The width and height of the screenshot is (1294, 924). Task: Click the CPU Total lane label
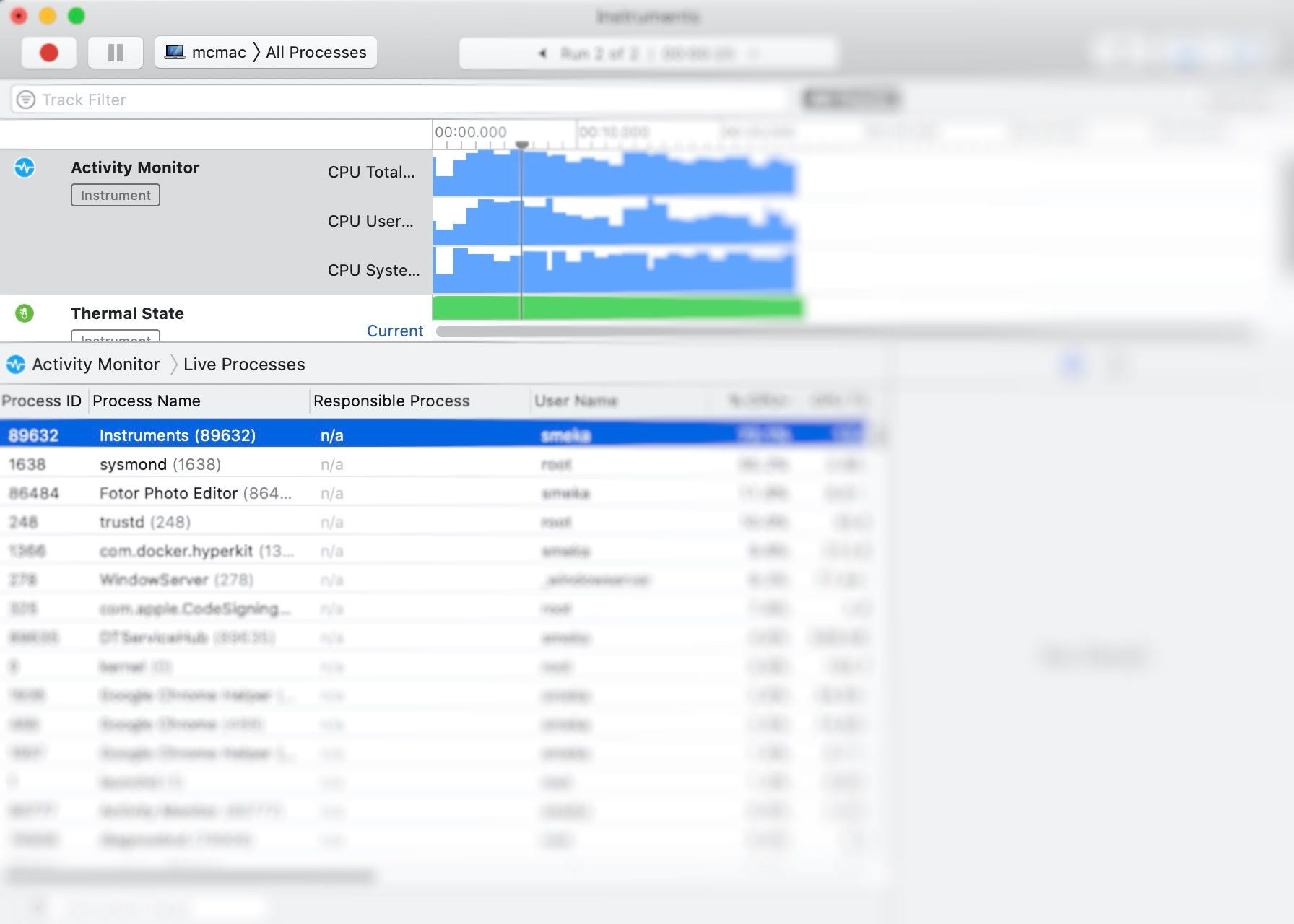pos(371,172)
